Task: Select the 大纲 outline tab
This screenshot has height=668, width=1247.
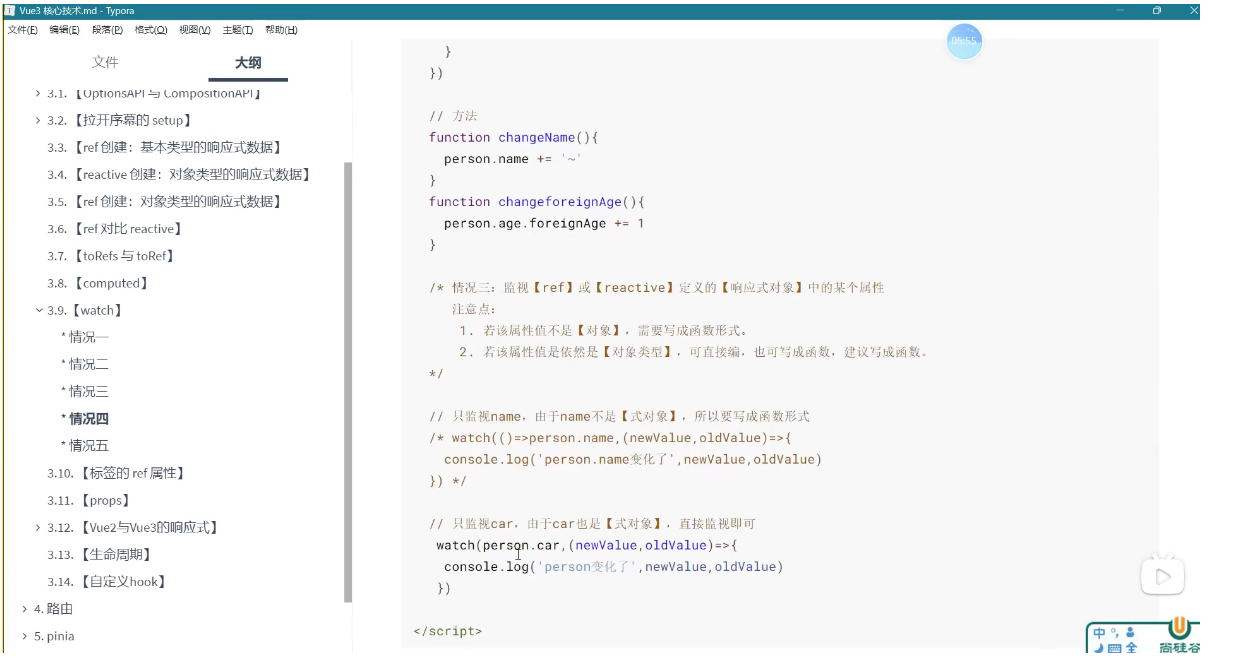Action: click(x=248, y=62)
